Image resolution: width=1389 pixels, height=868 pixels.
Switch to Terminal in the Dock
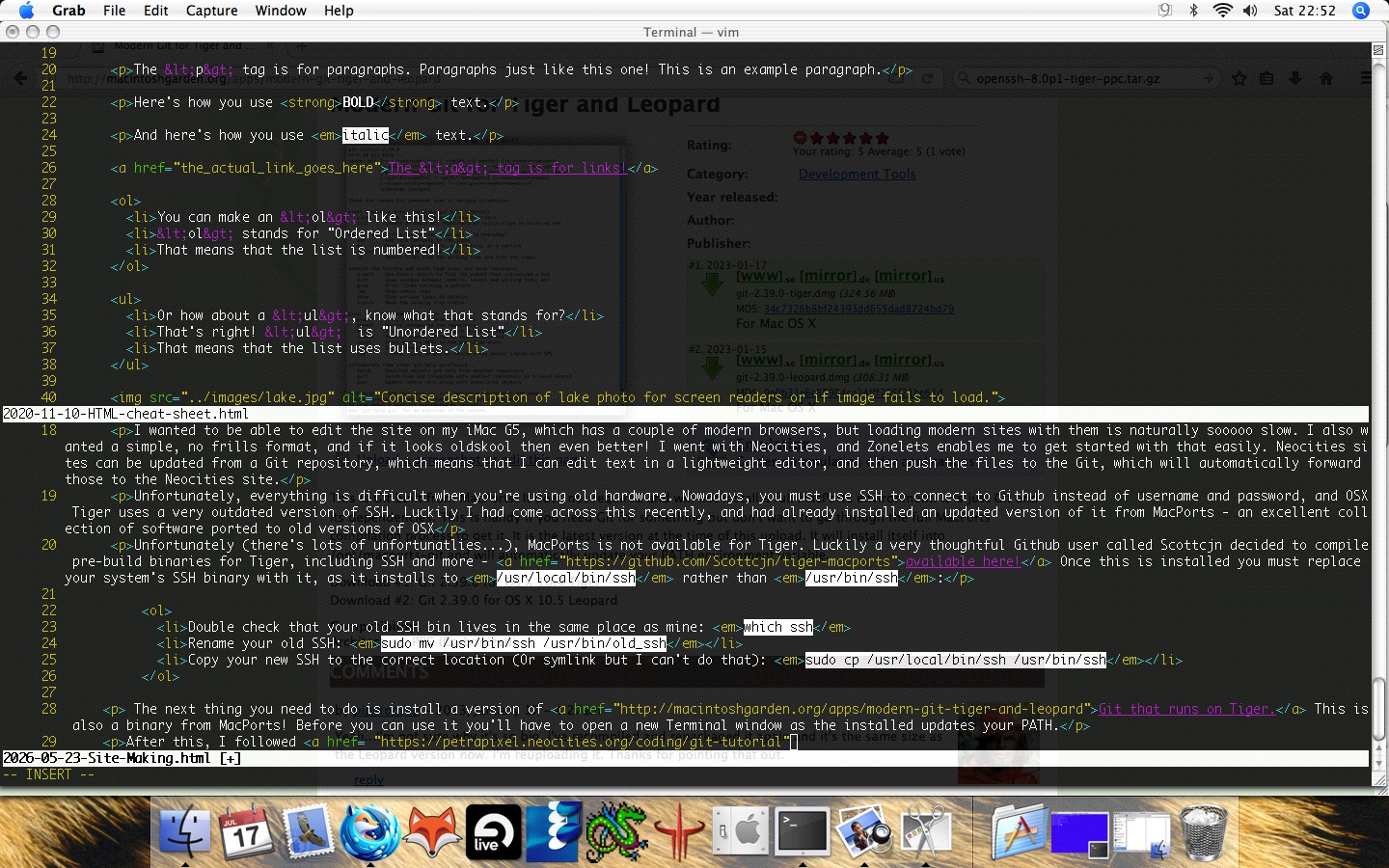click(803, 831)
